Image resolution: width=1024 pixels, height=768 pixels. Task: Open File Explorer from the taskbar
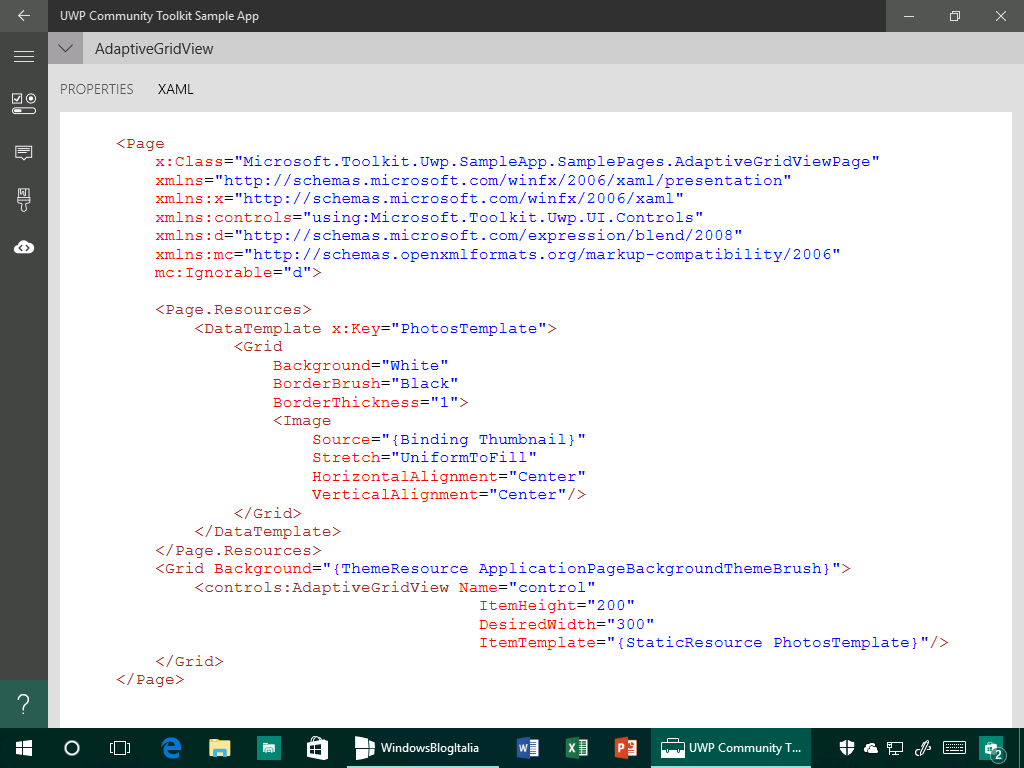(x=219, y=748)
